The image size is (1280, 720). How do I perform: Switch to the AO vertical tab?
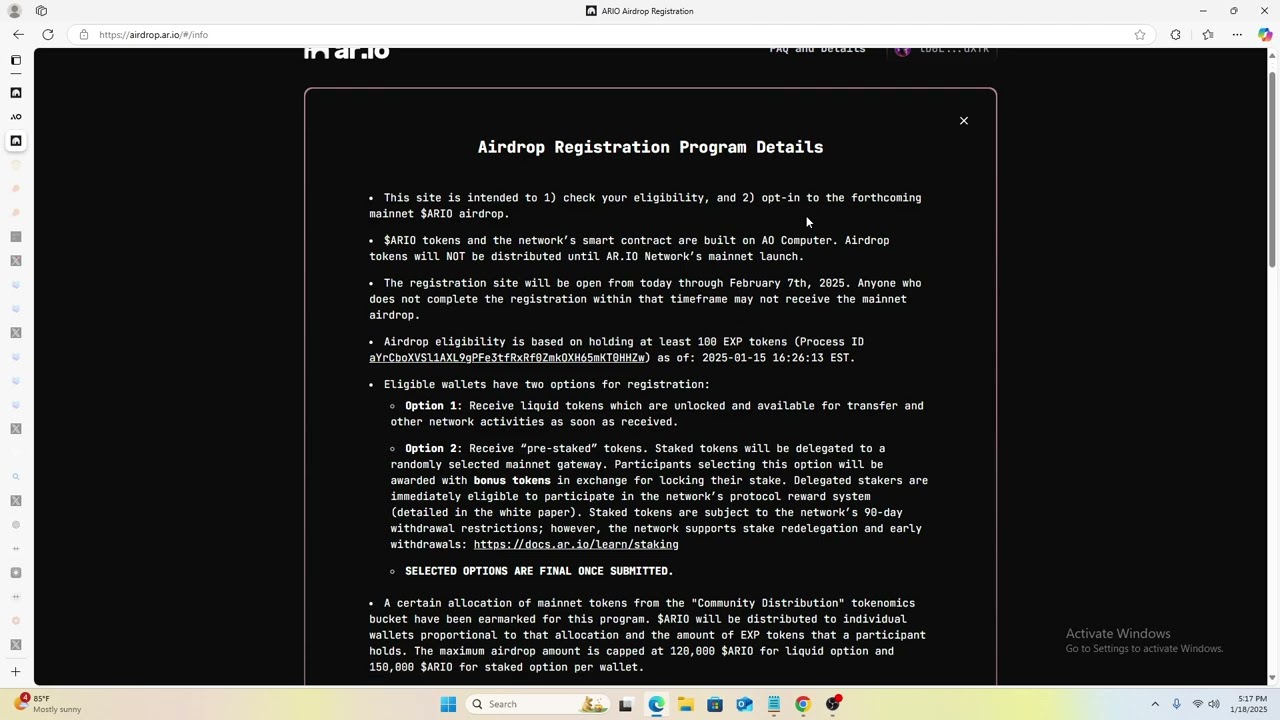click(16, 117)
